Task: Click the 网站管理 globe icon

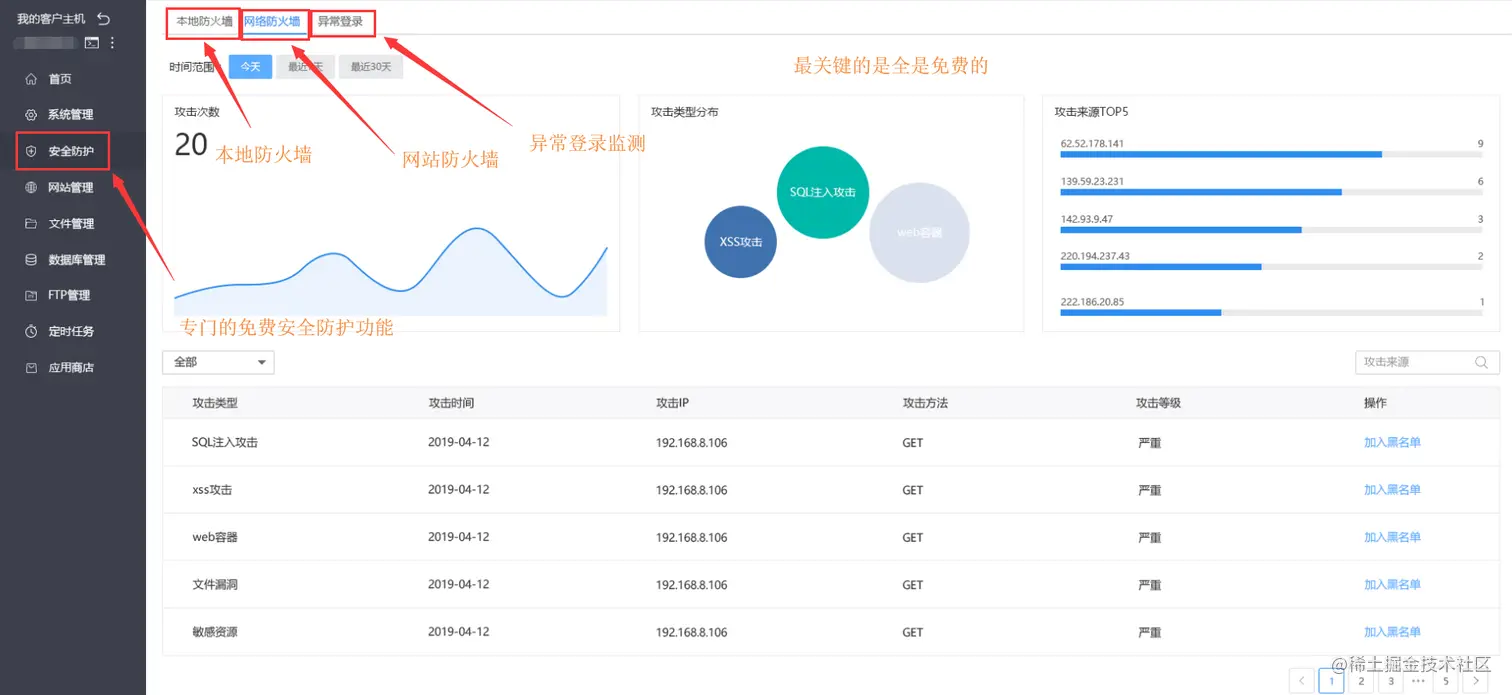Action: pyautogui.click(x=31, y=188)
